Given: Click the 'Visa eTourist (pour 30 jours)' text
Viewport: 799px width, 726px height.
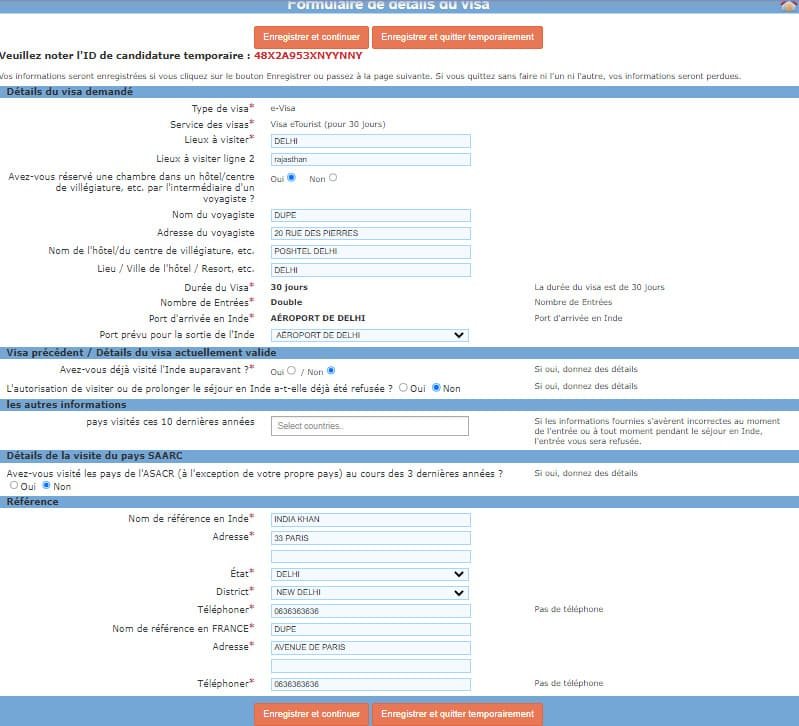Looking at the screenshot, I should (x=328, y=124).
